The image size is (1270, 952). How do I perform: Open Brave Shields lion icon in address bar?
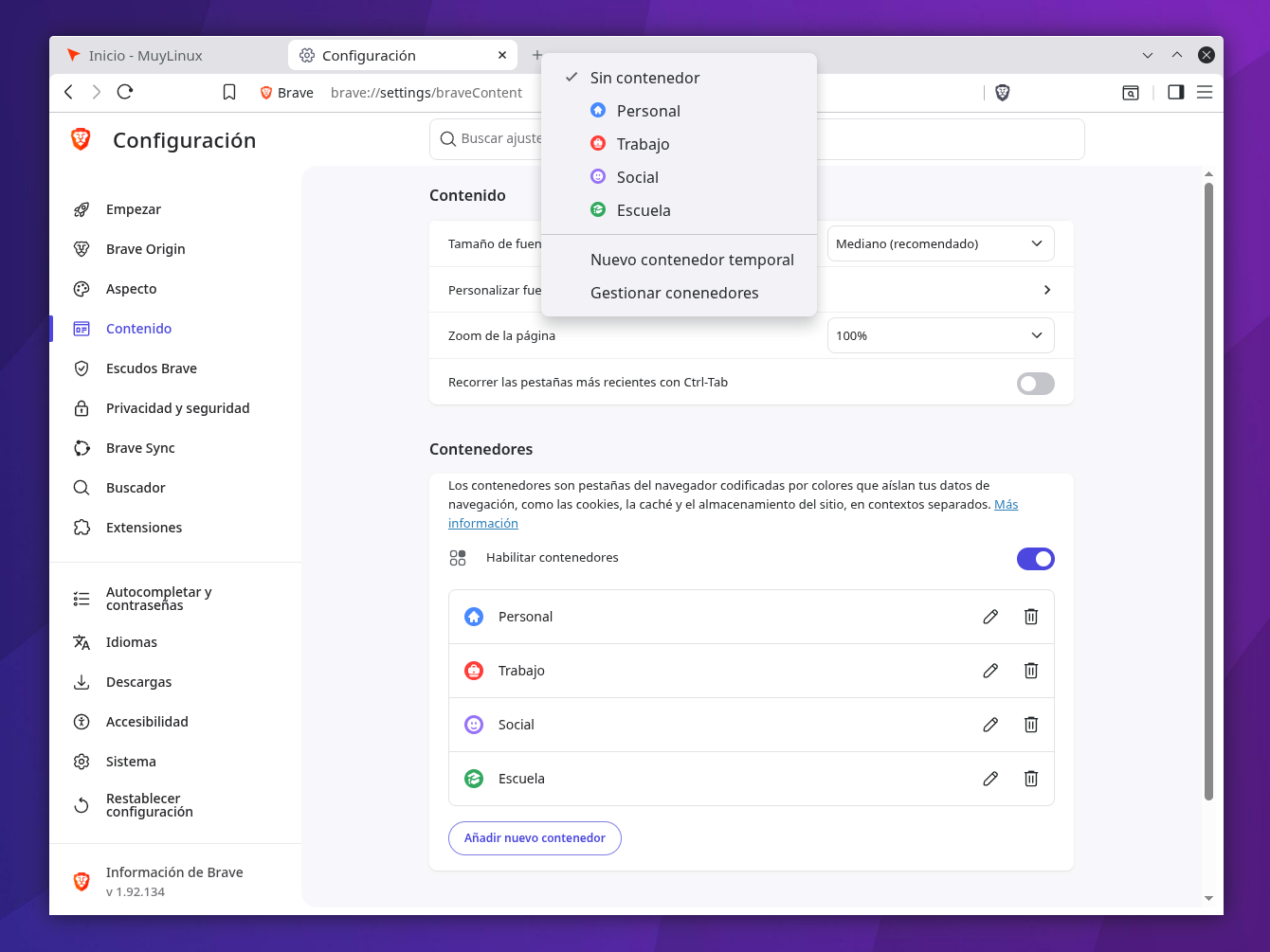pyautogui.click(x=1002, y=92)
